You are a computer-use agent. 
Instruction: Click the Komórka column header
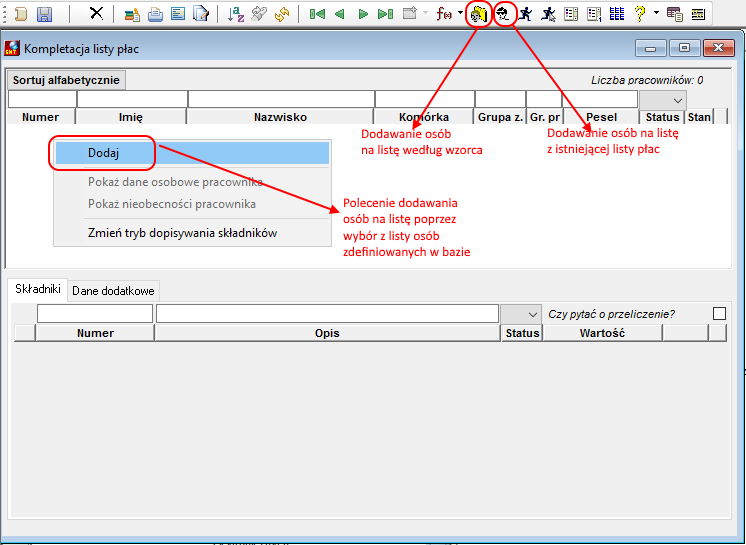424,117
